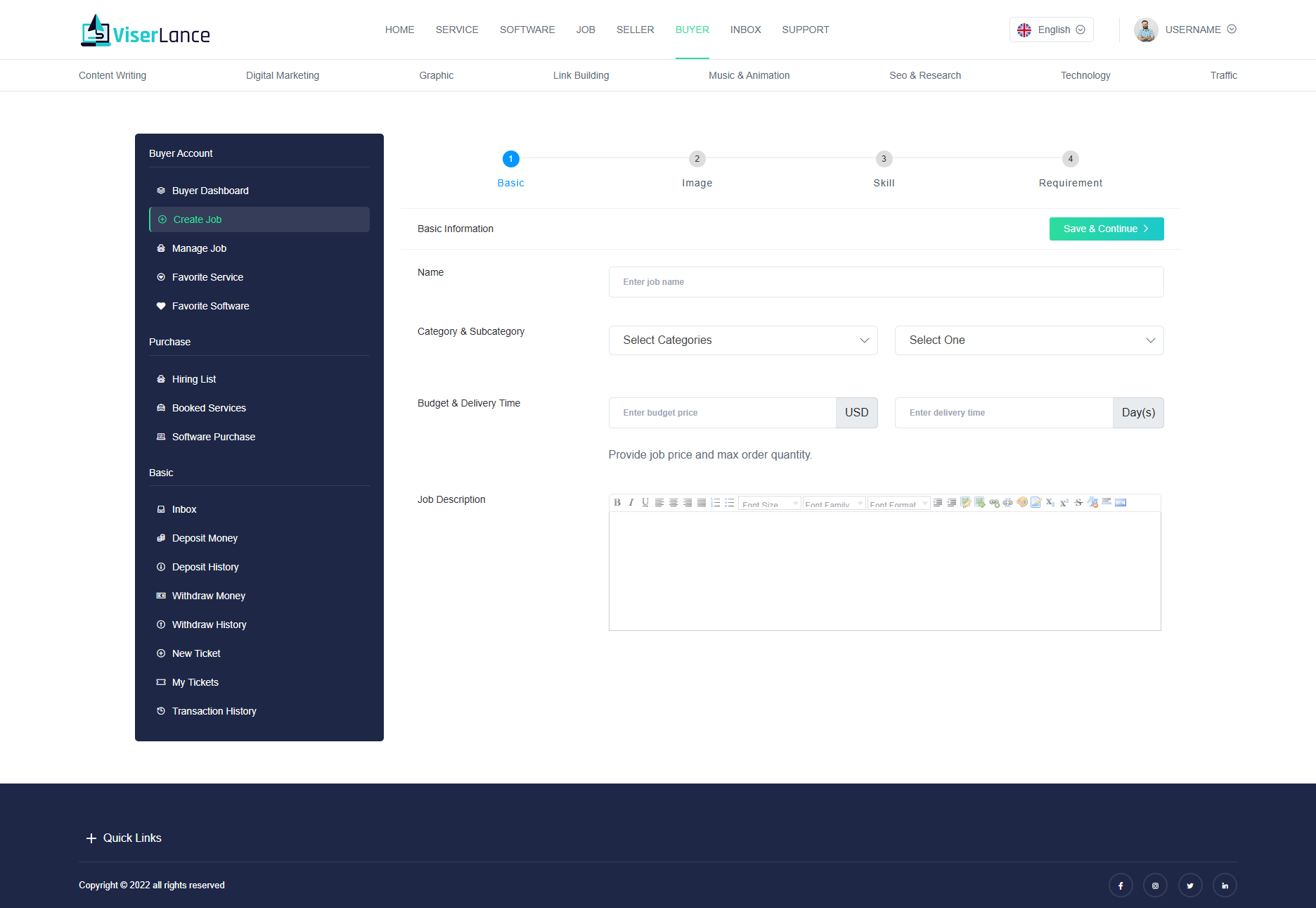Align description text right
Viewport: 1316px width, 908px height.
(688, 502)
